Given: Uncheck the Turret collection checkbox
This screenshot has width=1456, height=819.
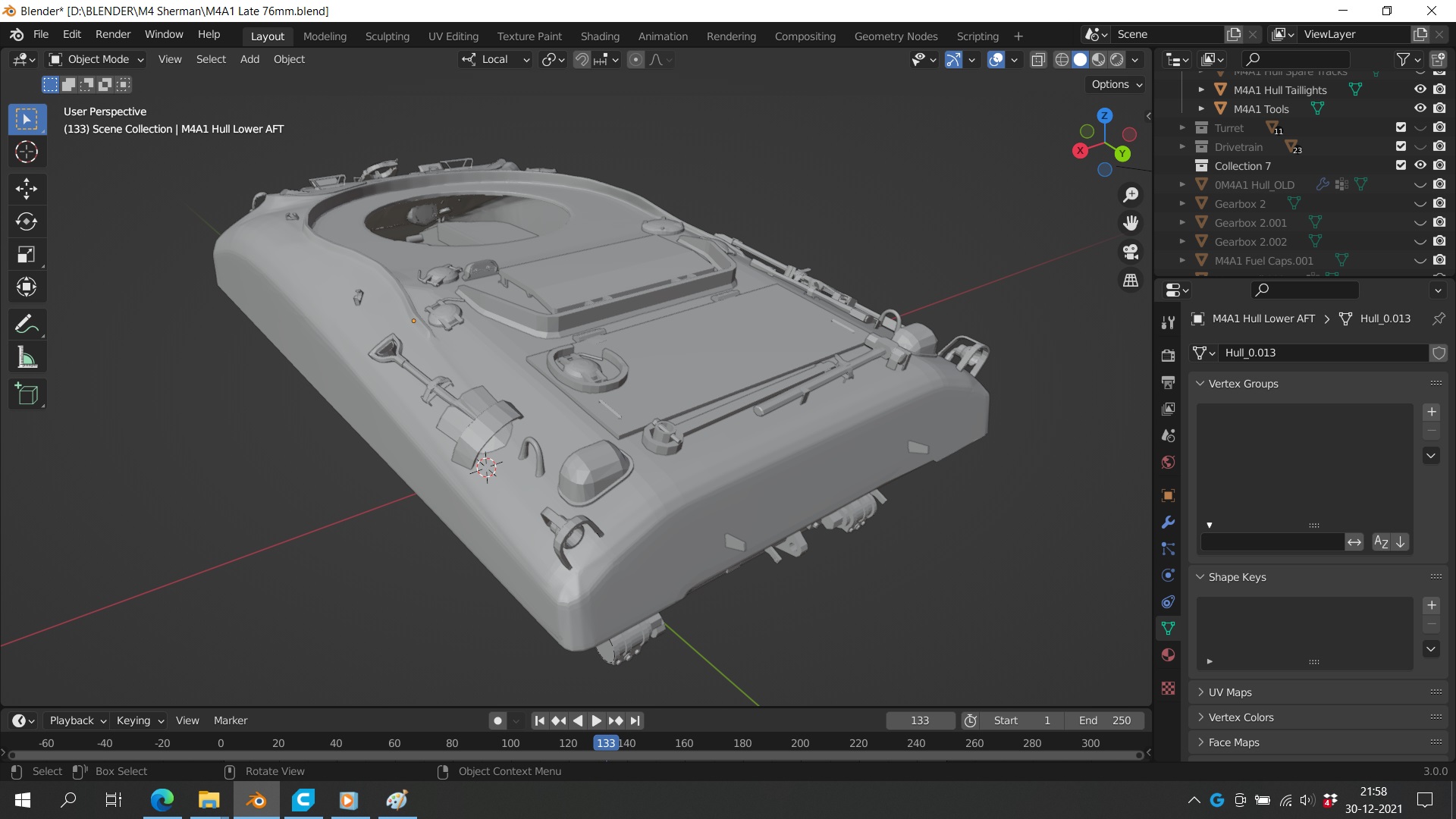Looking at the screenshot, I should point(1401,127).
